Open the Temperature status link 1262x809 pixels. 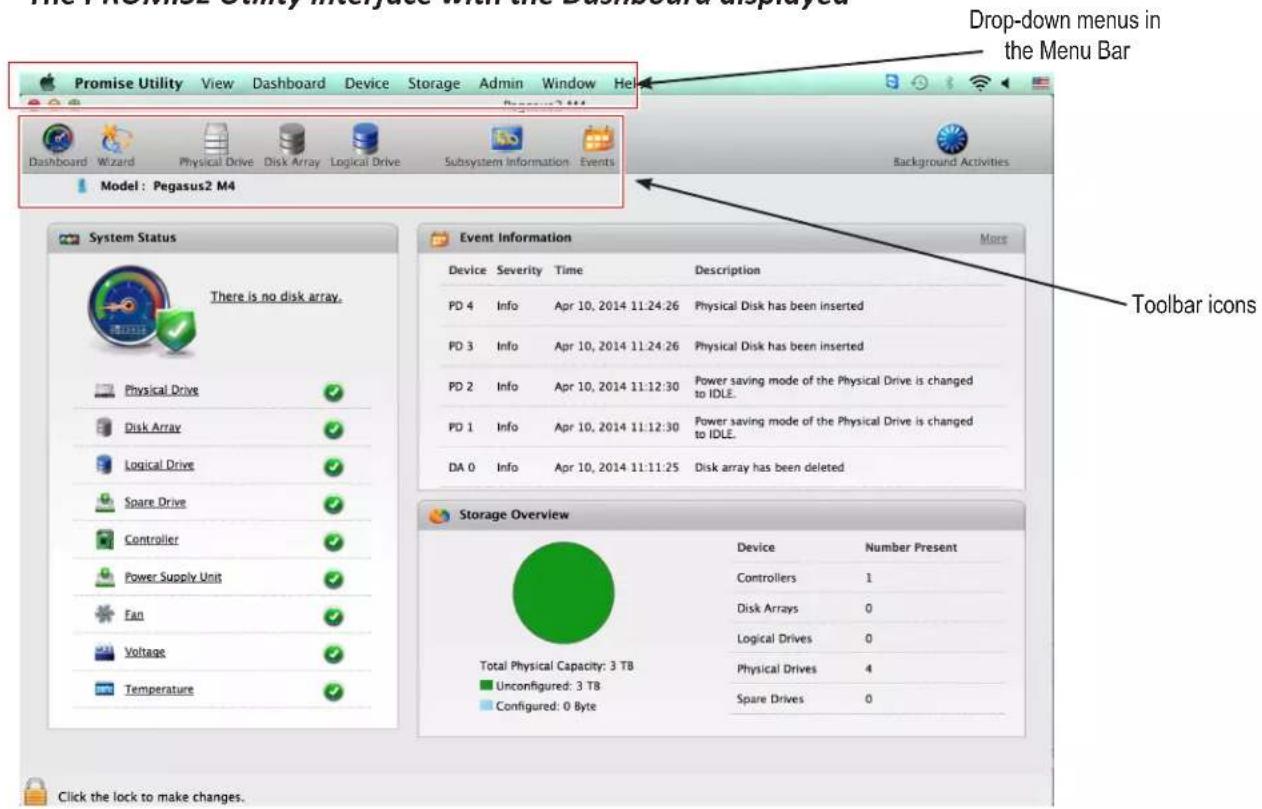[158, 690]
